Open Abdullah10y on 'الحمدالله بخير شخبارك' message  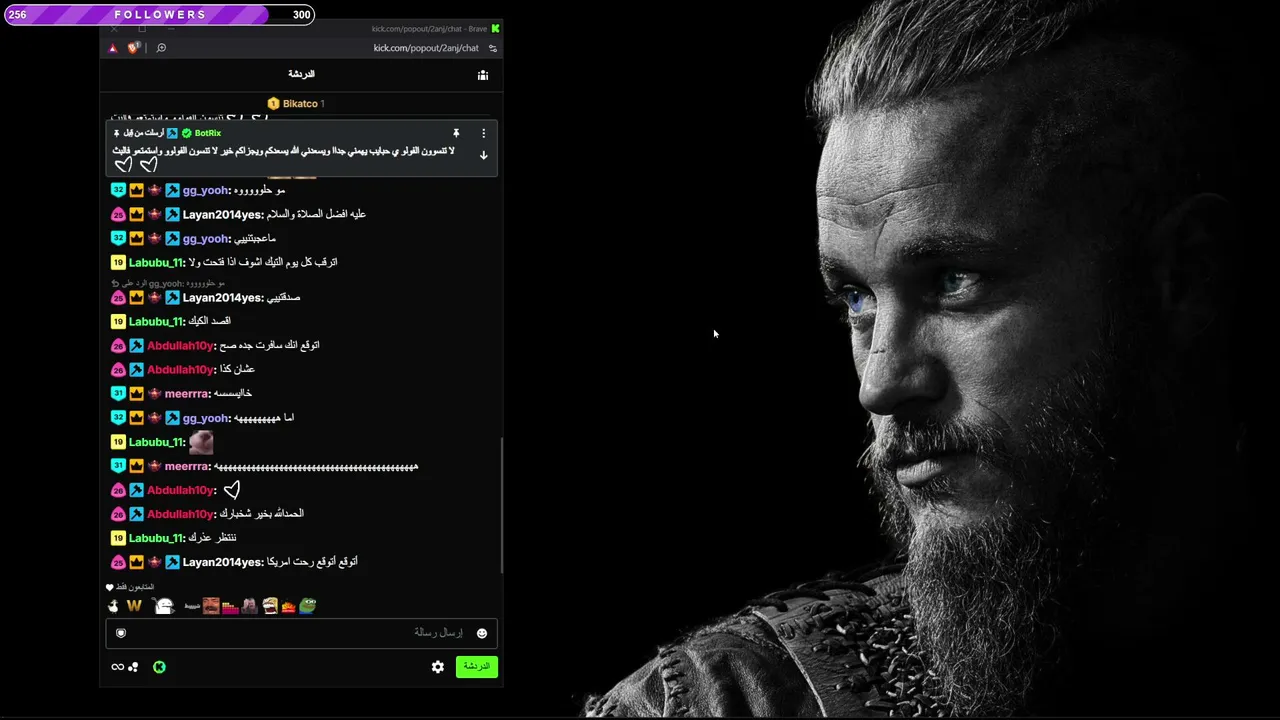(x=180, y=514)
